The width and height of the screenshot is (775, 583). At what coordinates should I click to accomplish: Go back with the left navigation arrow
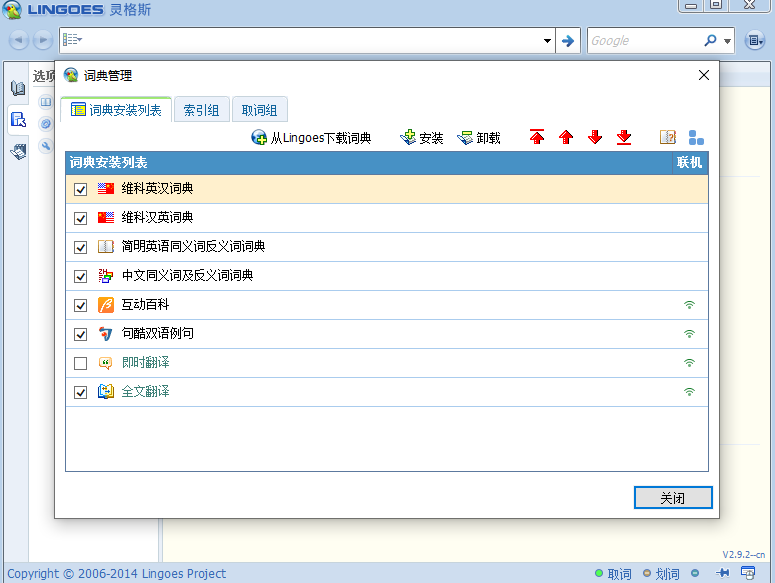point(18,40)
